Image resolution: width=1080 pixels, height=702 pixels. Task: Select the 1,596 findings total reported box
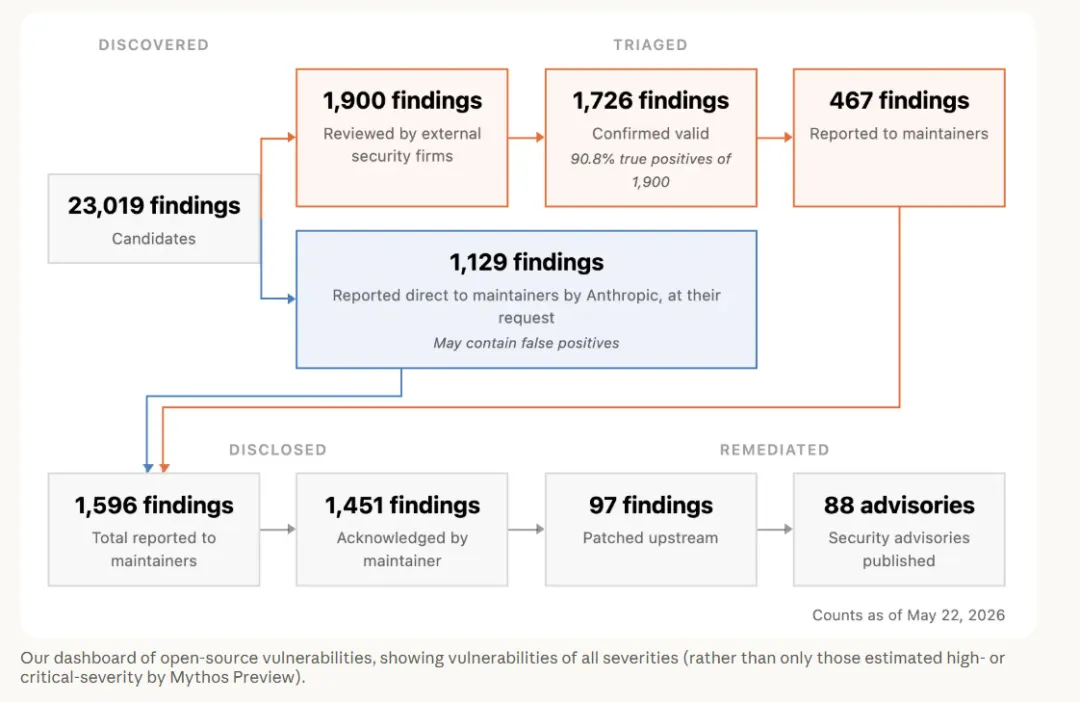pos(154,529)
